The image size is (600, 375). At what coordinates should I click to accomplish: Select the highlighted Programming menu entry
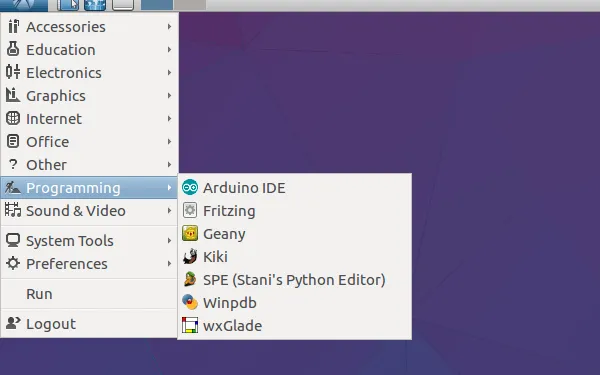[89, 188]
